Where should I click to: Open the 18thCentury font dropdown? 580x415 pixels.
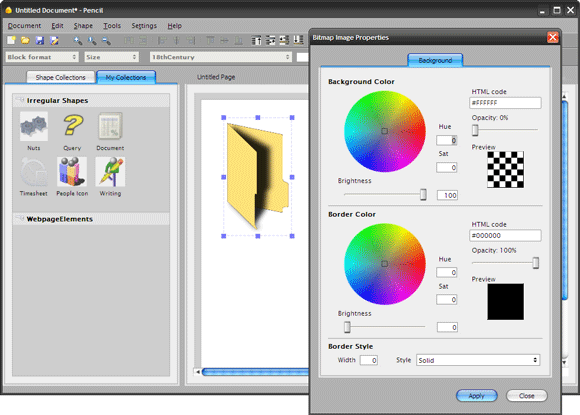point(221,57)
